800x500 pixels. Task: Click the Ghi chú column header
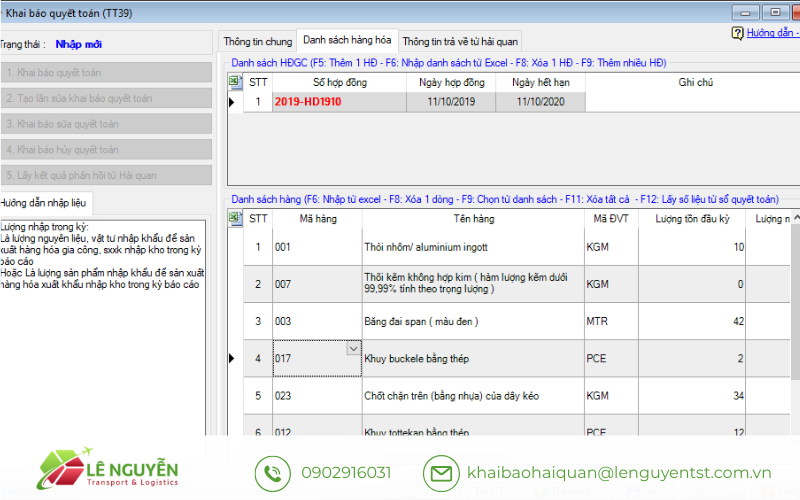coord(695,82)
